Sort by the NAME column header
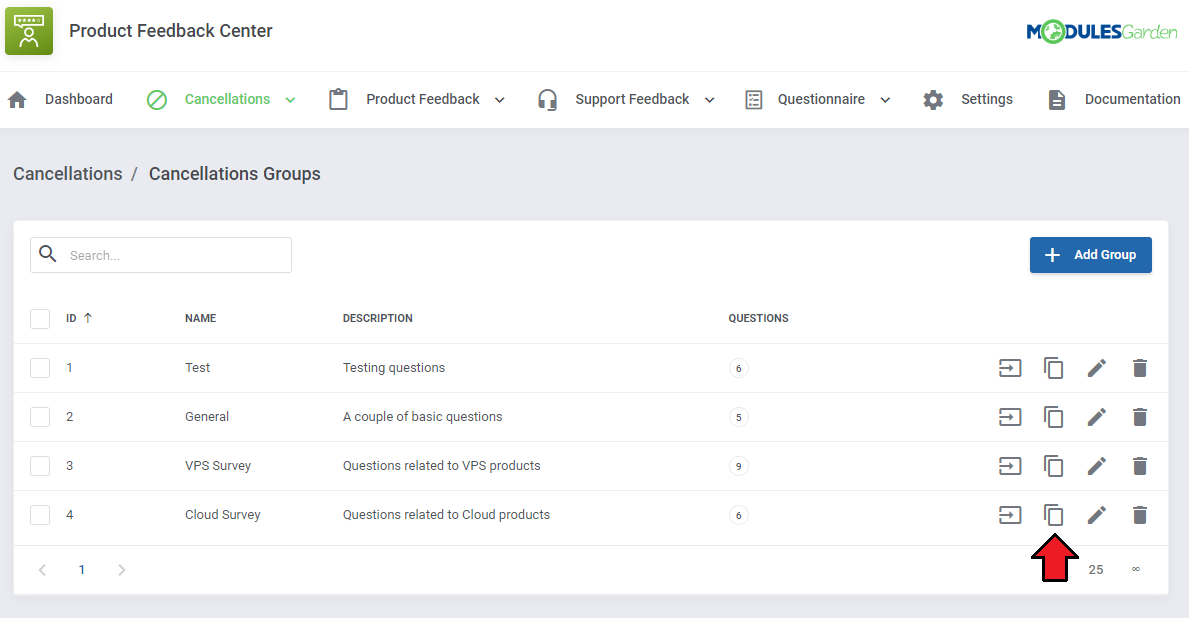The image size is (1189, 618). [x=200, y=318]
